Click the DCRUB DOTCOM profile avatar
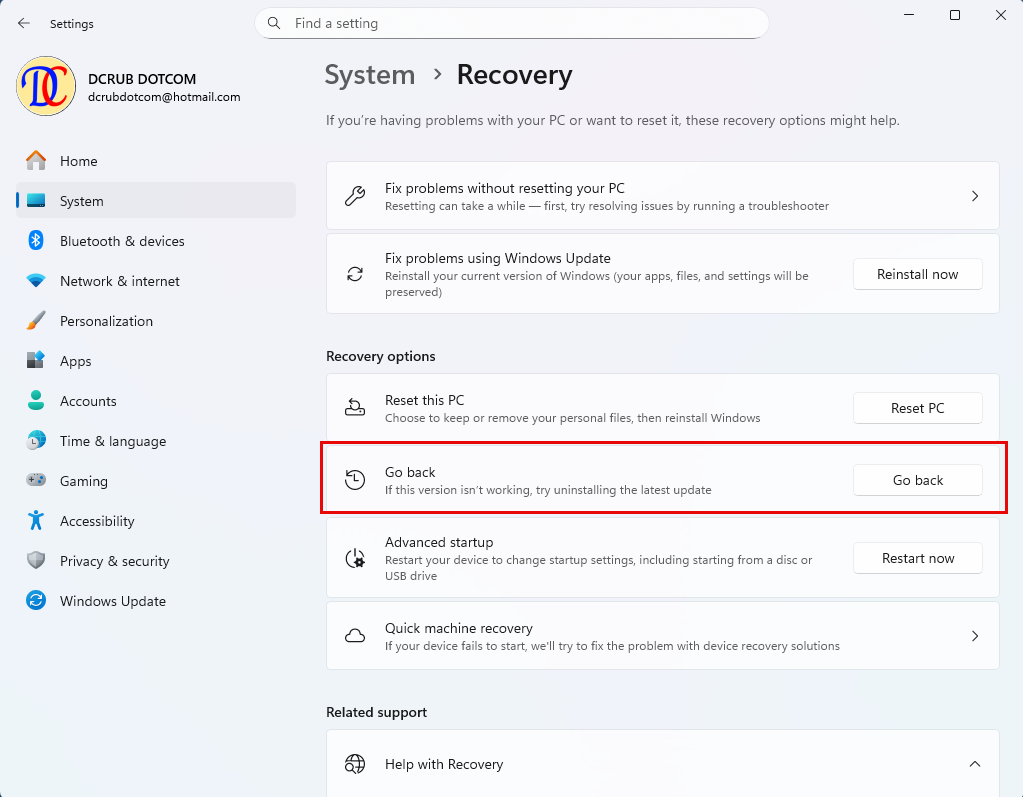This screenshot has width=1023, height=797. [46, 86]
